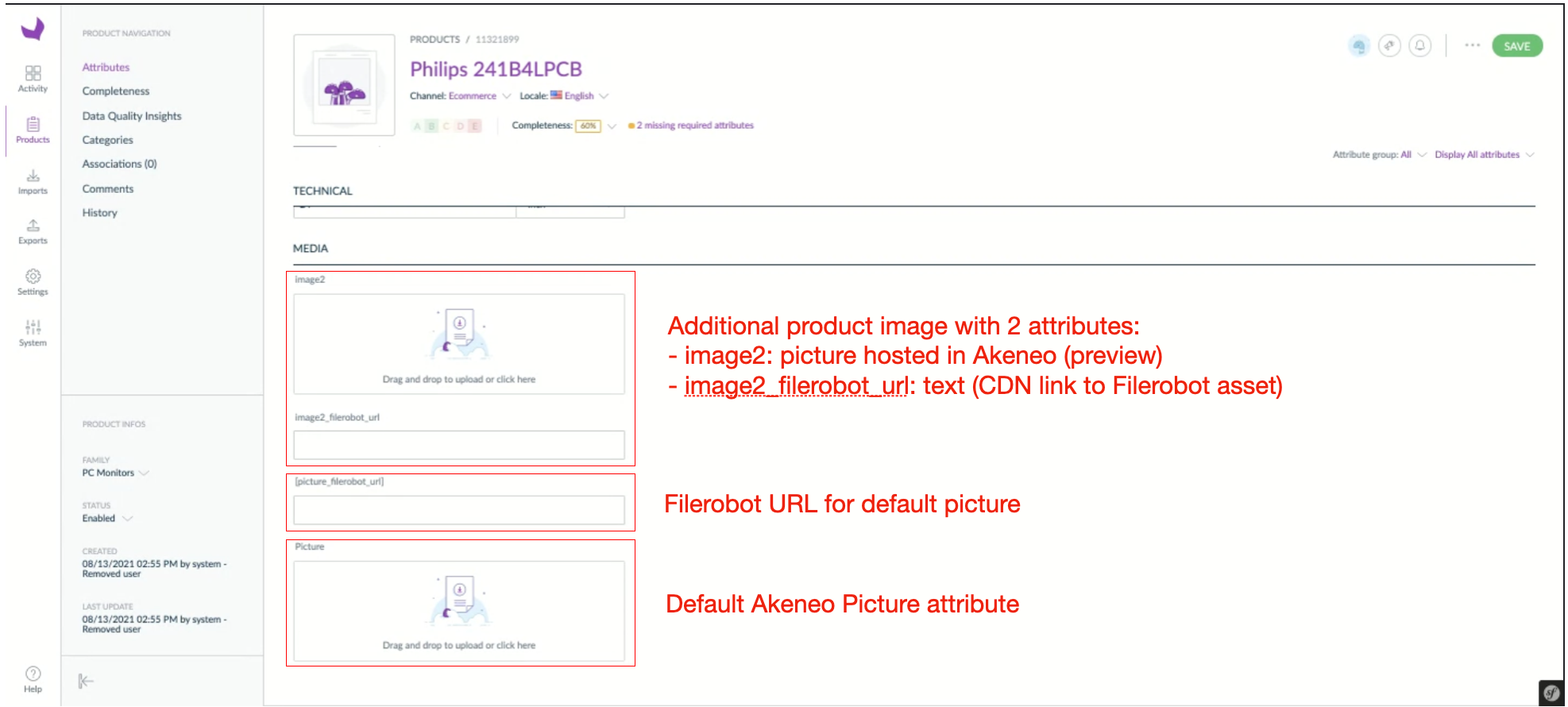This screenshot has width=1568, height=707.
Task: Open the Attributes tab
Action: click(x=106, y=68)
